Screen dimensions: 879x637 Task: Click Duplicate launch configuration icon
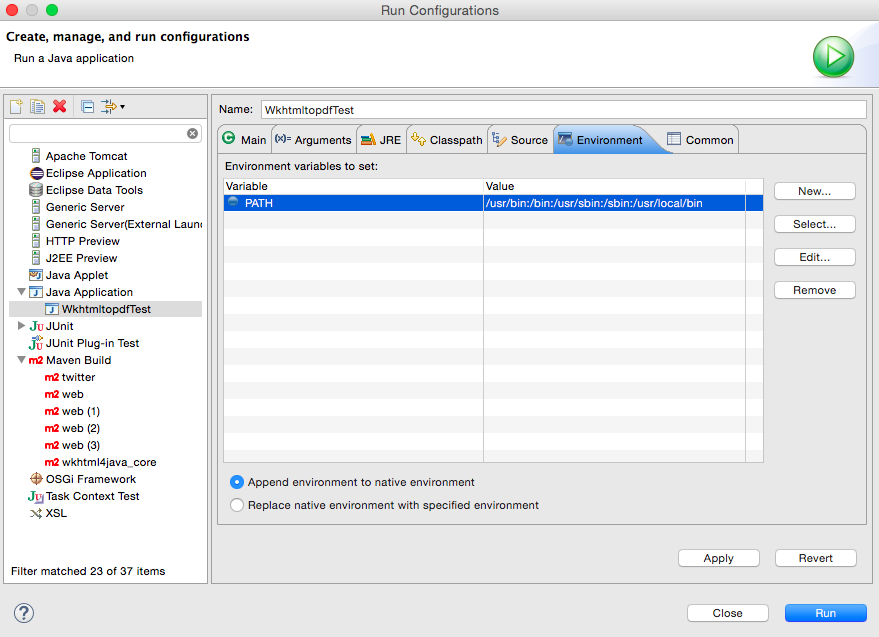click(38, 106)
